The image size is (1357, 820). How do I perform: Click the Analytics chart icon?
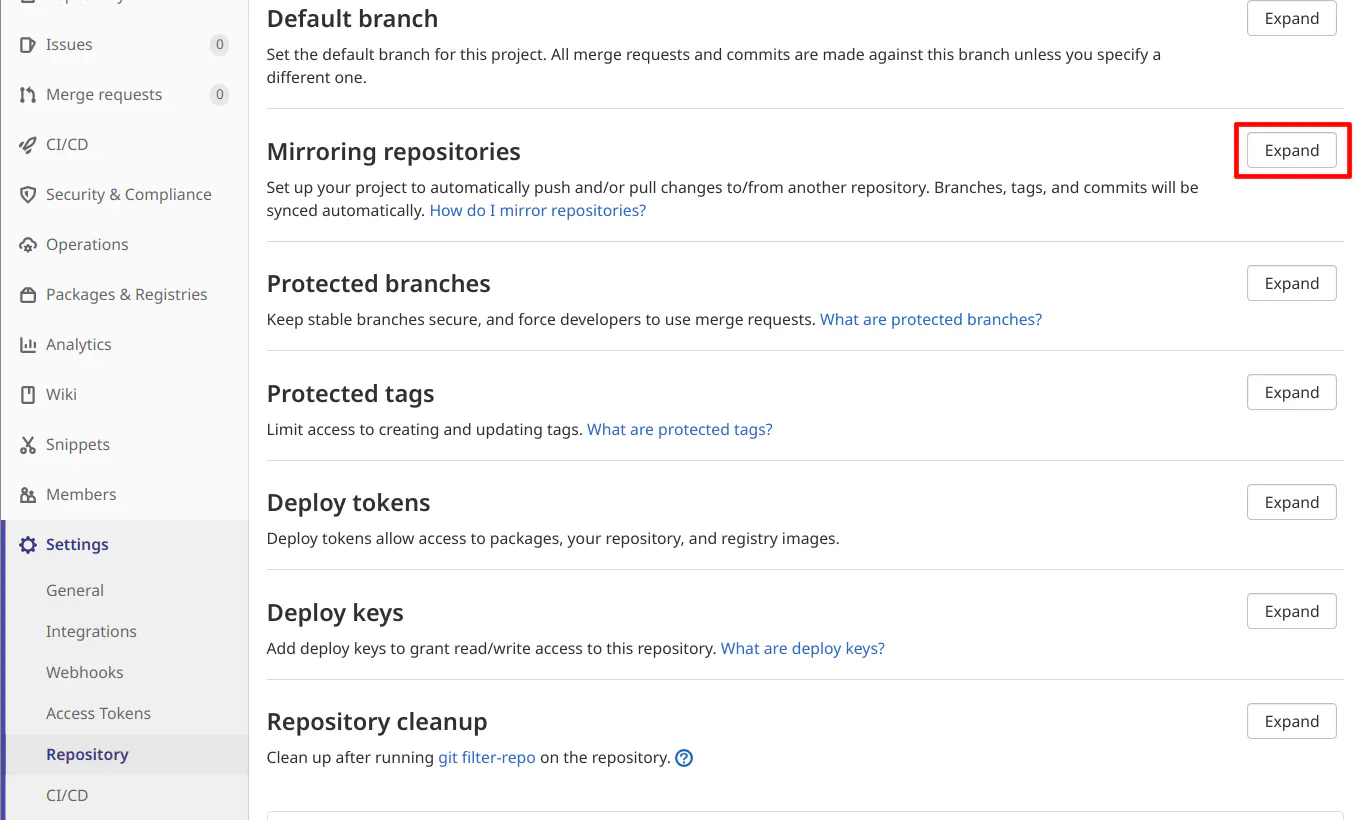click(x=28, y=345)
